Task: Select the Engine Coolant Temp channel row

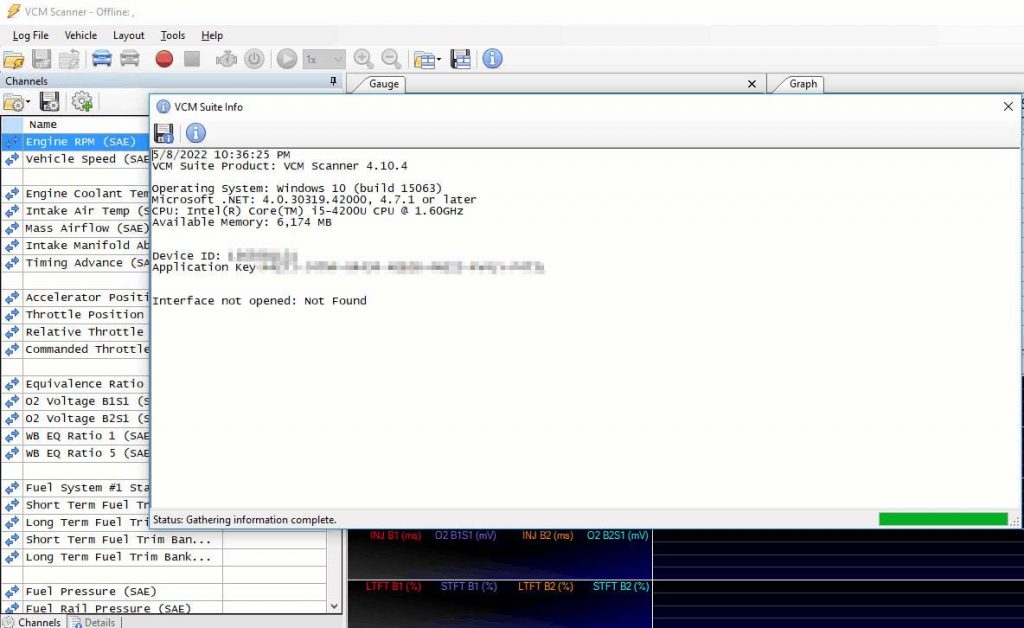Action: click(76, 193)
